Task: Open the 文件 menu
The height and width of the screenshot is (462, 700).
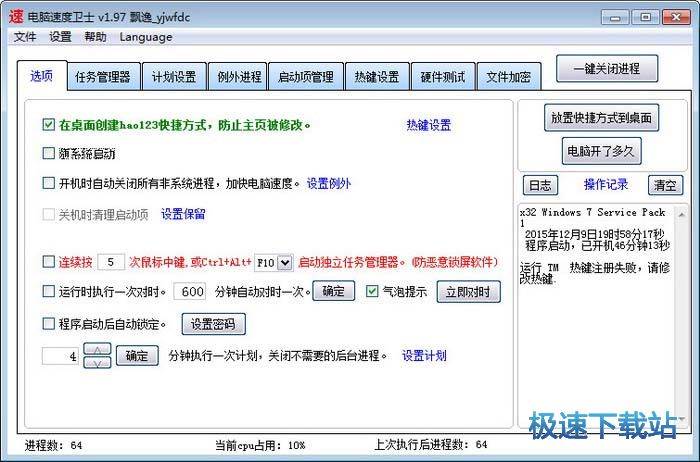Action: (25, 37)
